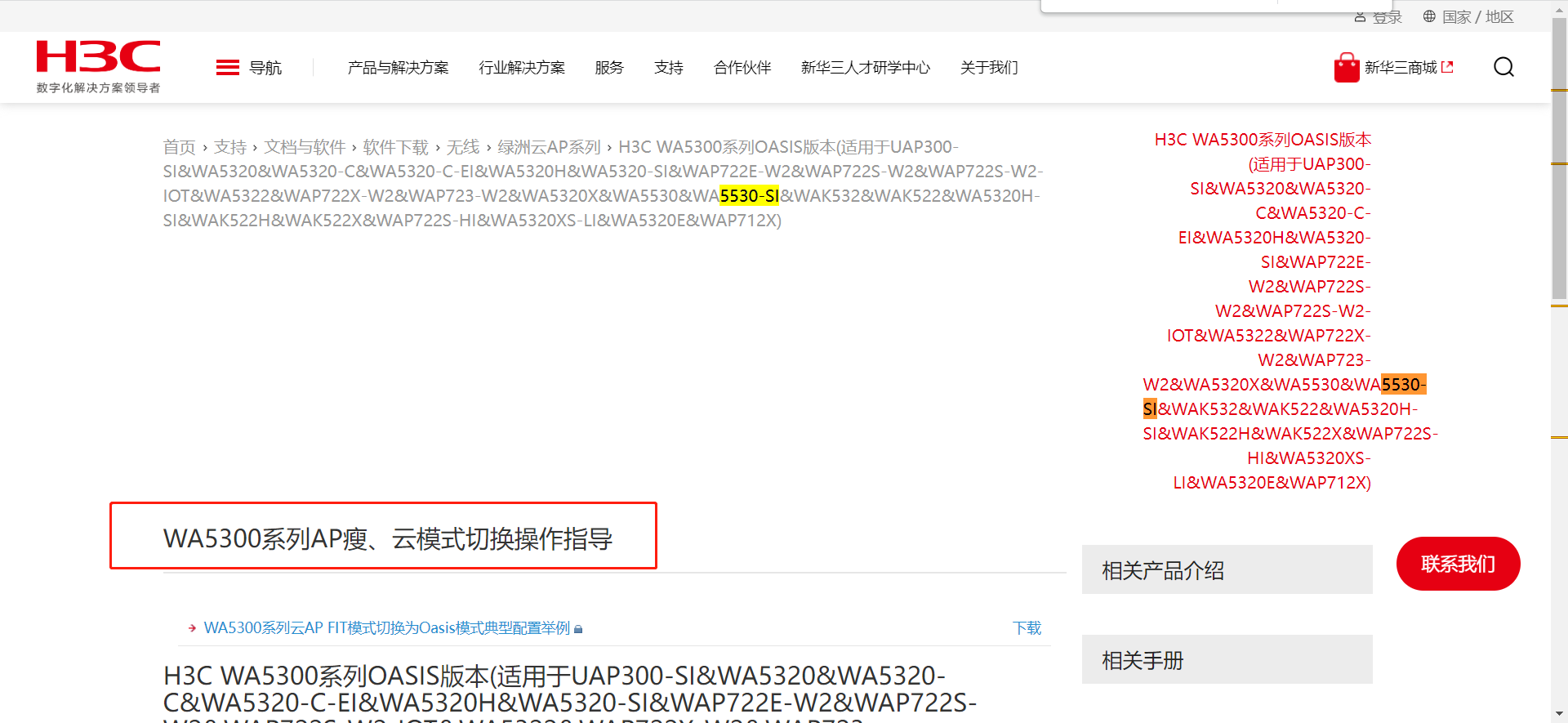Image resolution: width=1568 pixels, height=723 pixels.
Task: Open the 合作伙伴 menu
Action: tap(742, 68)
